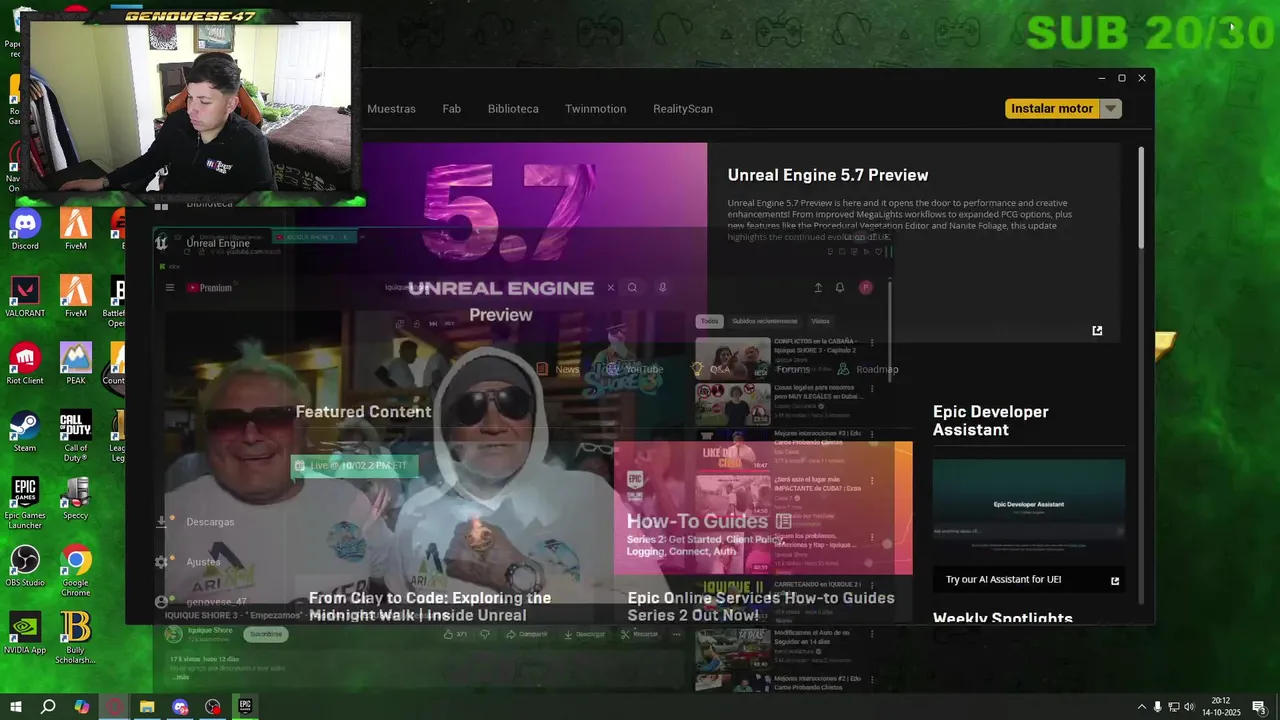Open Google Chrome desktop shortcut
Image resolution: width=1280 pixels, height=720 pixels.
point(76,571)
